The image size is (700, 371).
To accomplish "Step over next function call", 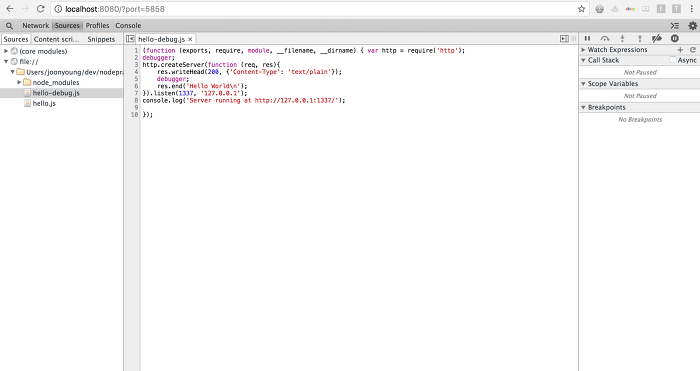I will pyautogui.click(x=605, y=39).
